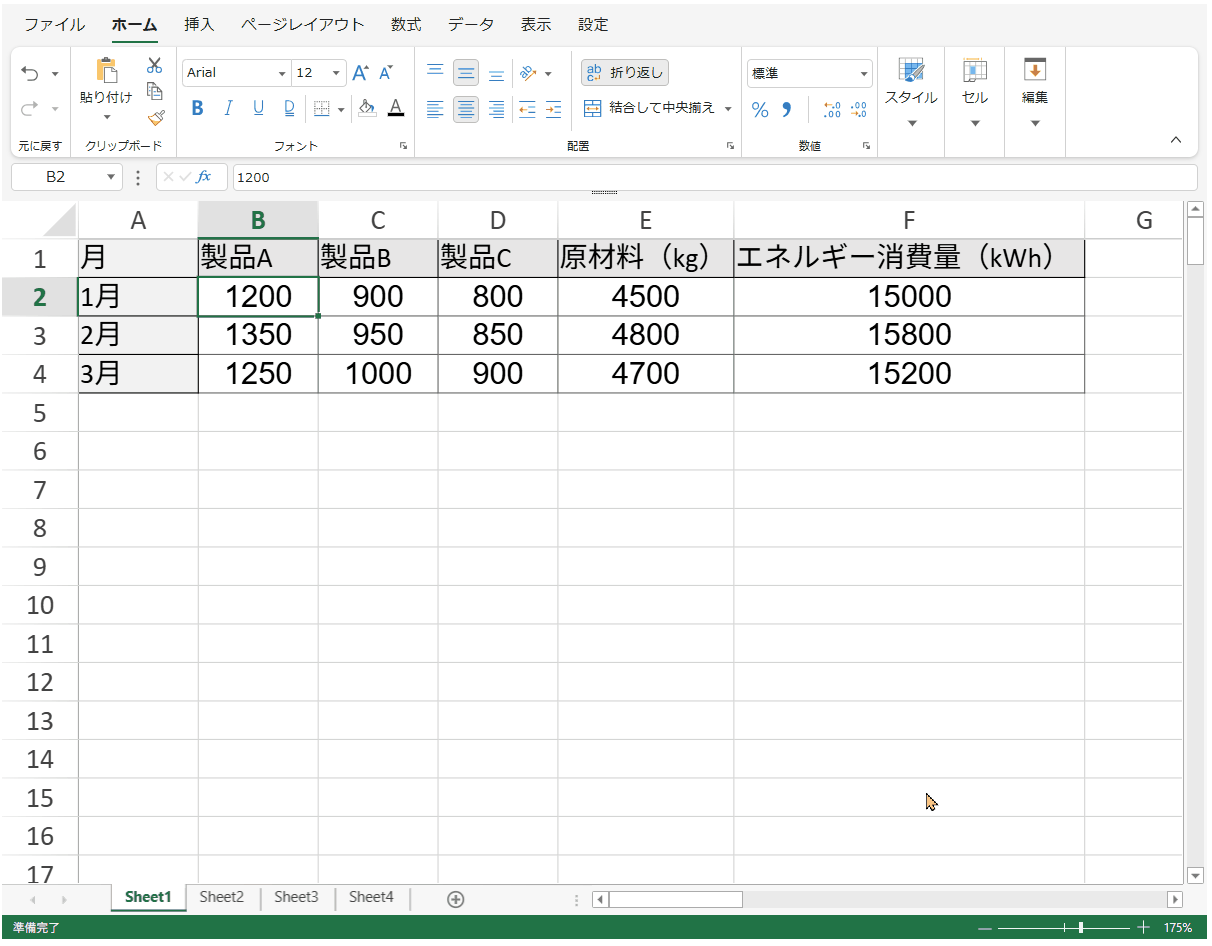Open the スタイル gallery

(911, 90)
